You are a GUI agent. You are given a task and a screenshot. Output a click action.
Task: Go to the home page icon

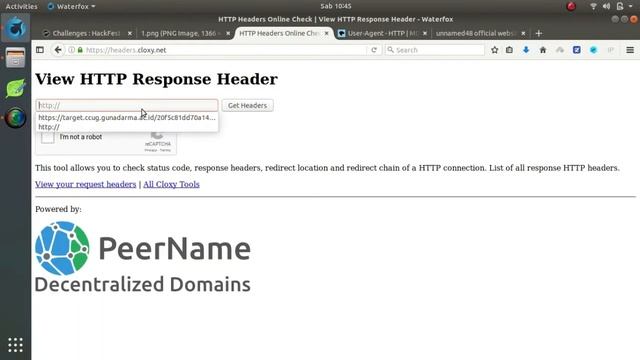543,50
